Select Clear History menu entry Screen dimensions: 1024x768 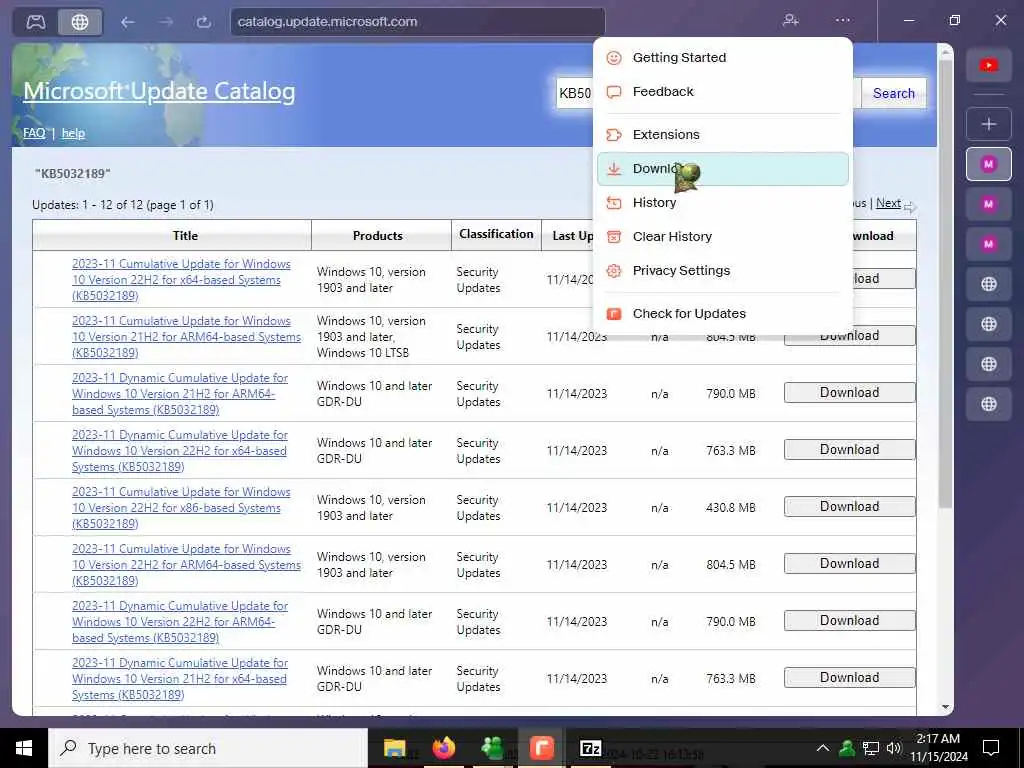723,236
